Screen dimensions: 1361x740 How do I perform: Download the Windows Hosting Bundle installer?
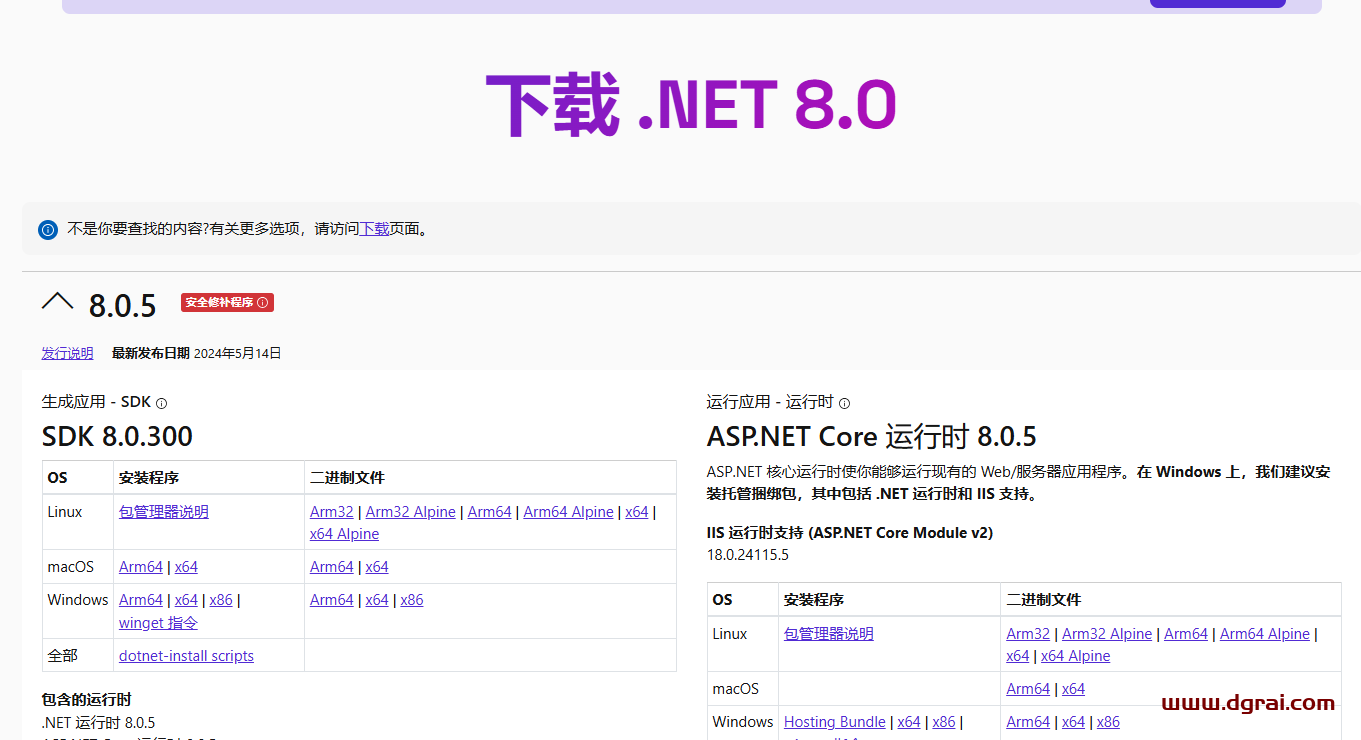click(835, 722)
